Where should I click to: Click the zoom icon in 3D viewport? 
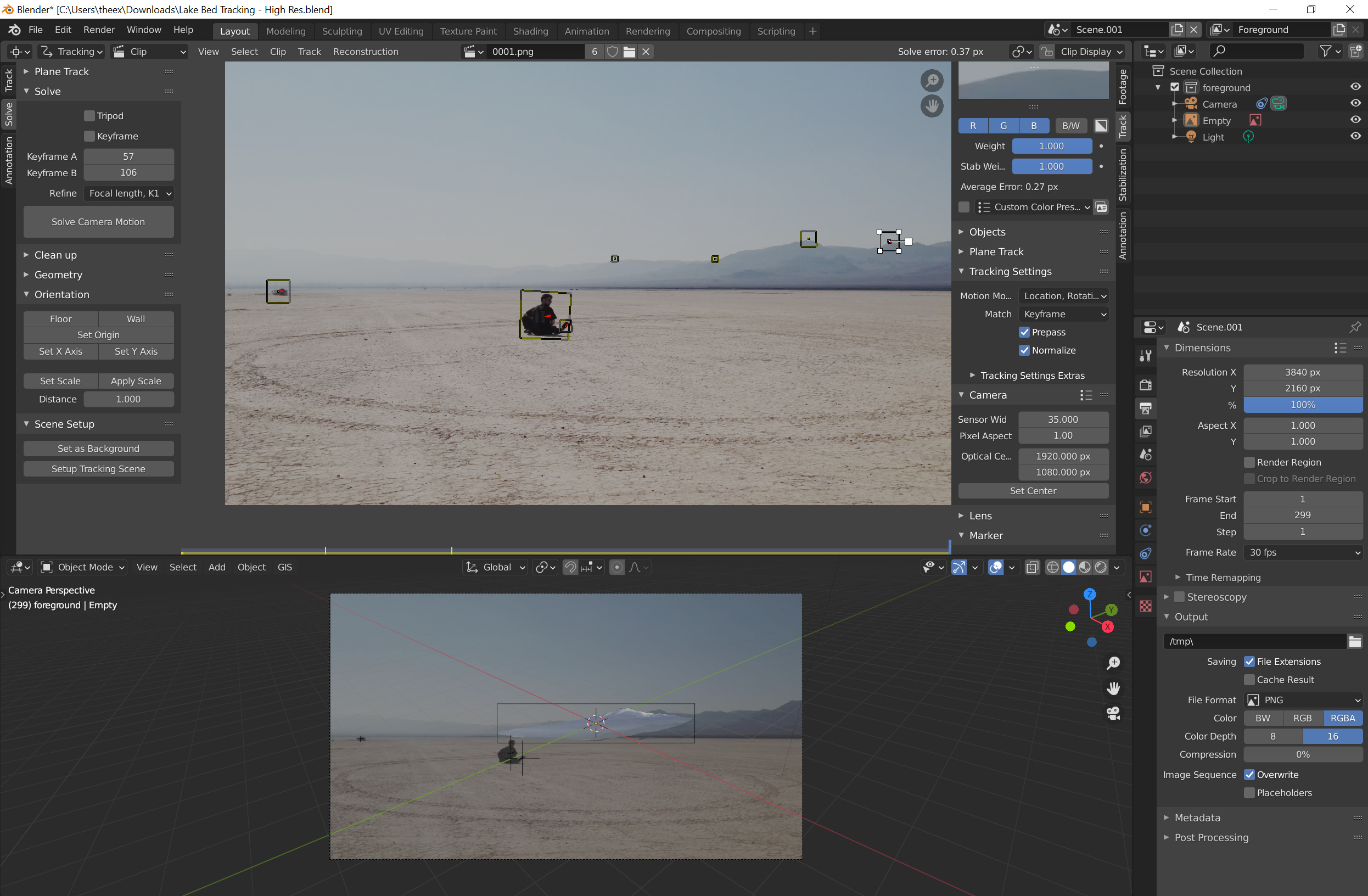(x=1113, y=663)
